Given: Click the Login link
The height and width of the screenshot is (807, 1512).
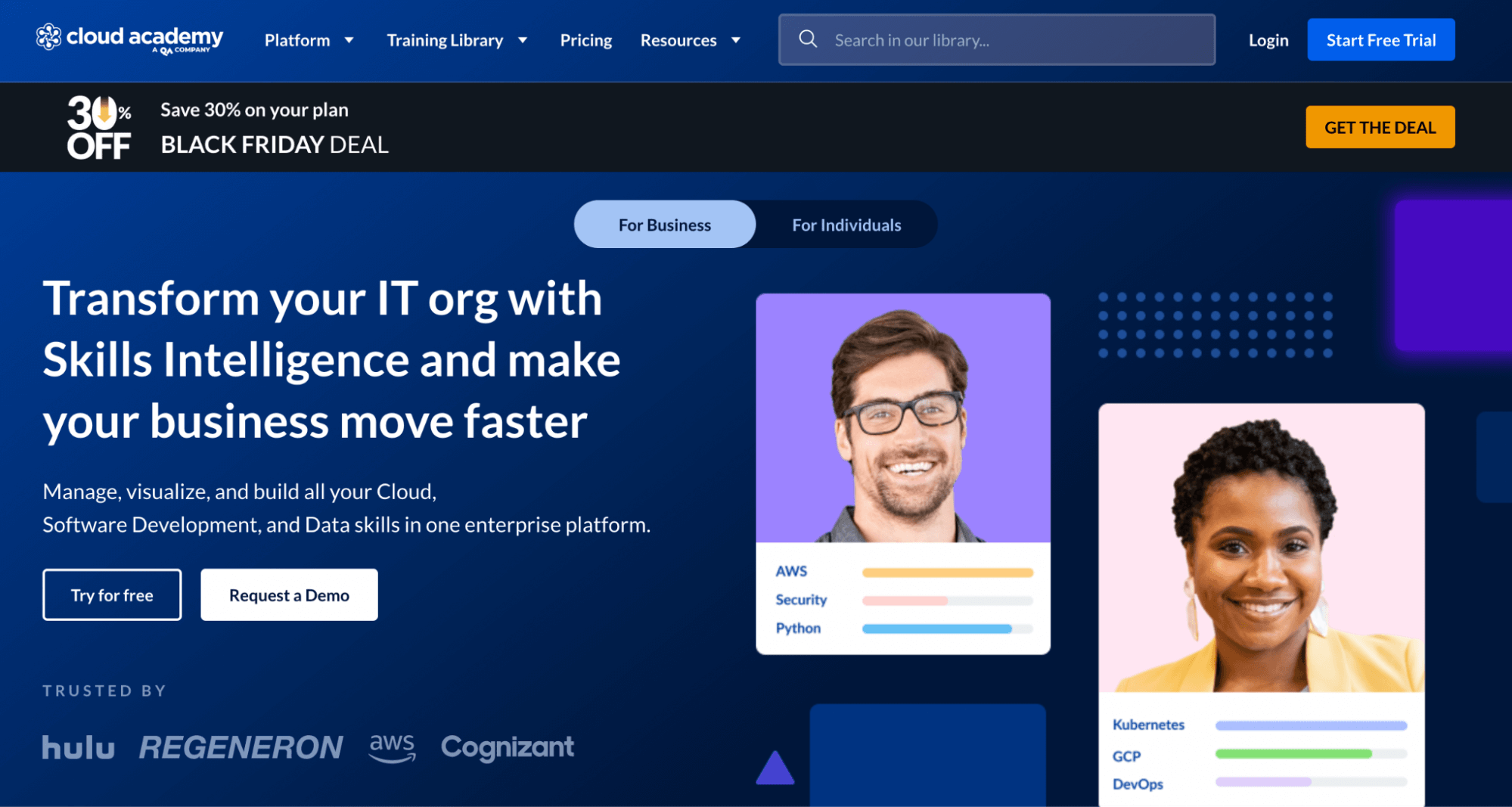Looking at the screenshot, I should 1268,40.
